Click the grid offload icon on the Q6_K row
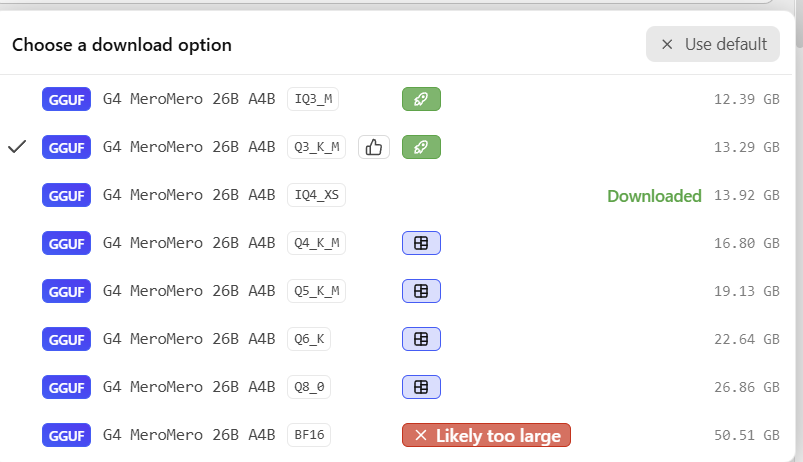The height and width of the screenshot is (462, 803). 421,339
